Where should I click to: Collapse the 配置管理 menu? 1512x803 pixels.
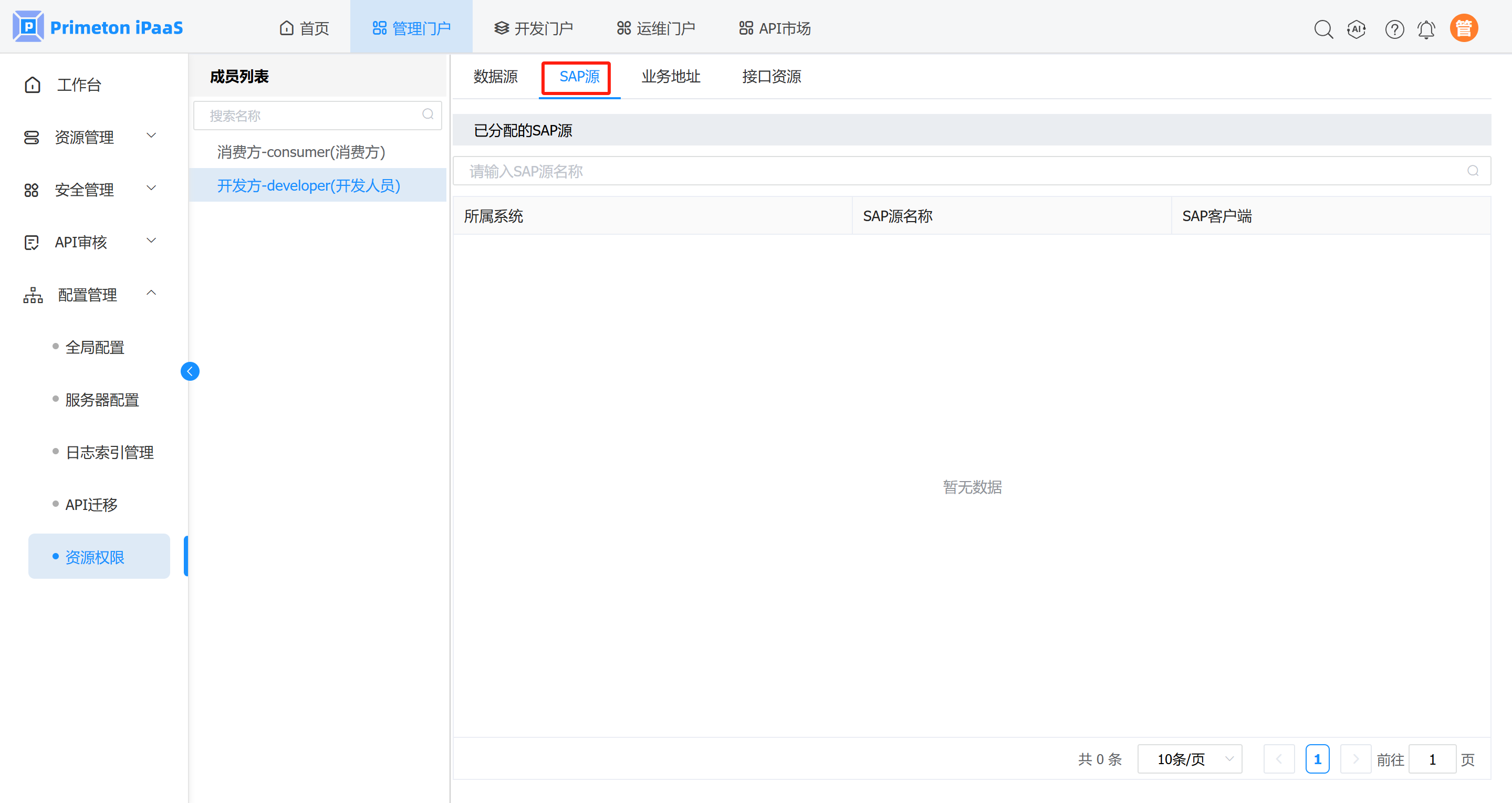click(x=88, y=295)
